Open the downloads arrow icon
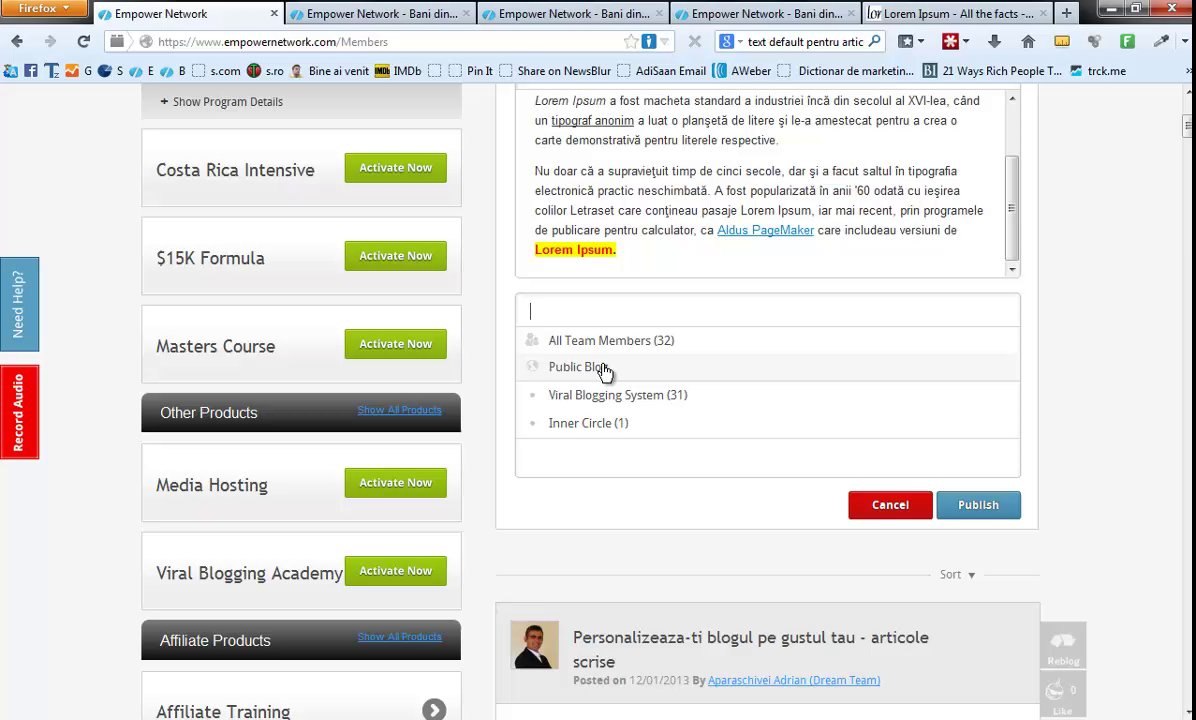 point(994,41)
